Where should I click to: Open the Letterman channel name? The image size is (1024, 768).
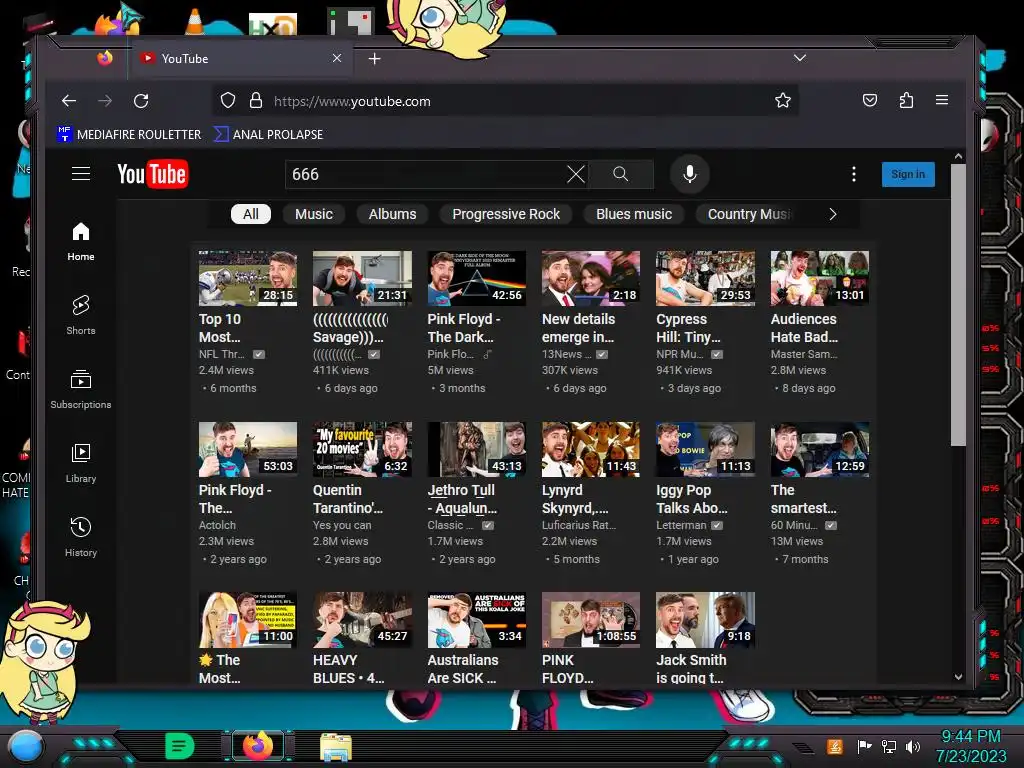click(x=681, y=525)
